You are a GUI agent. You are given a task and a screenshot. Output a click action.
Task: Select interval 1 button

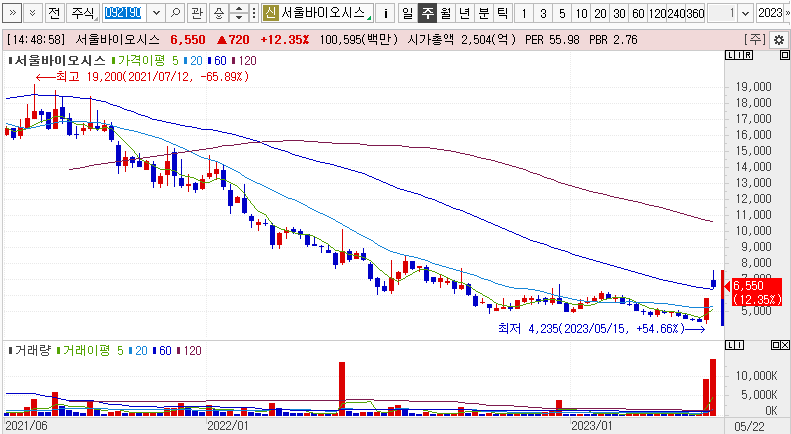pos(524,13)
